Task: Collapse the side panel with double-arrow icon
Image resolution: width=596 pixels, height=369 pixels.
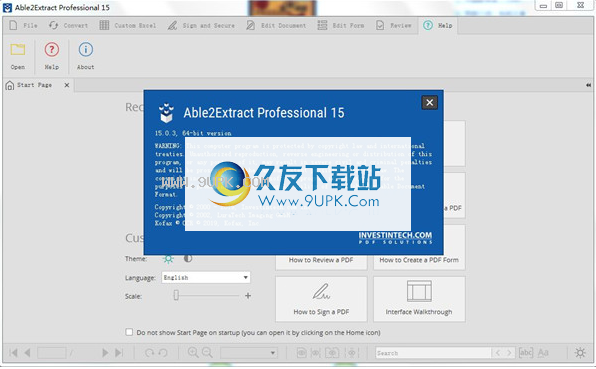Action: point(588,85)
